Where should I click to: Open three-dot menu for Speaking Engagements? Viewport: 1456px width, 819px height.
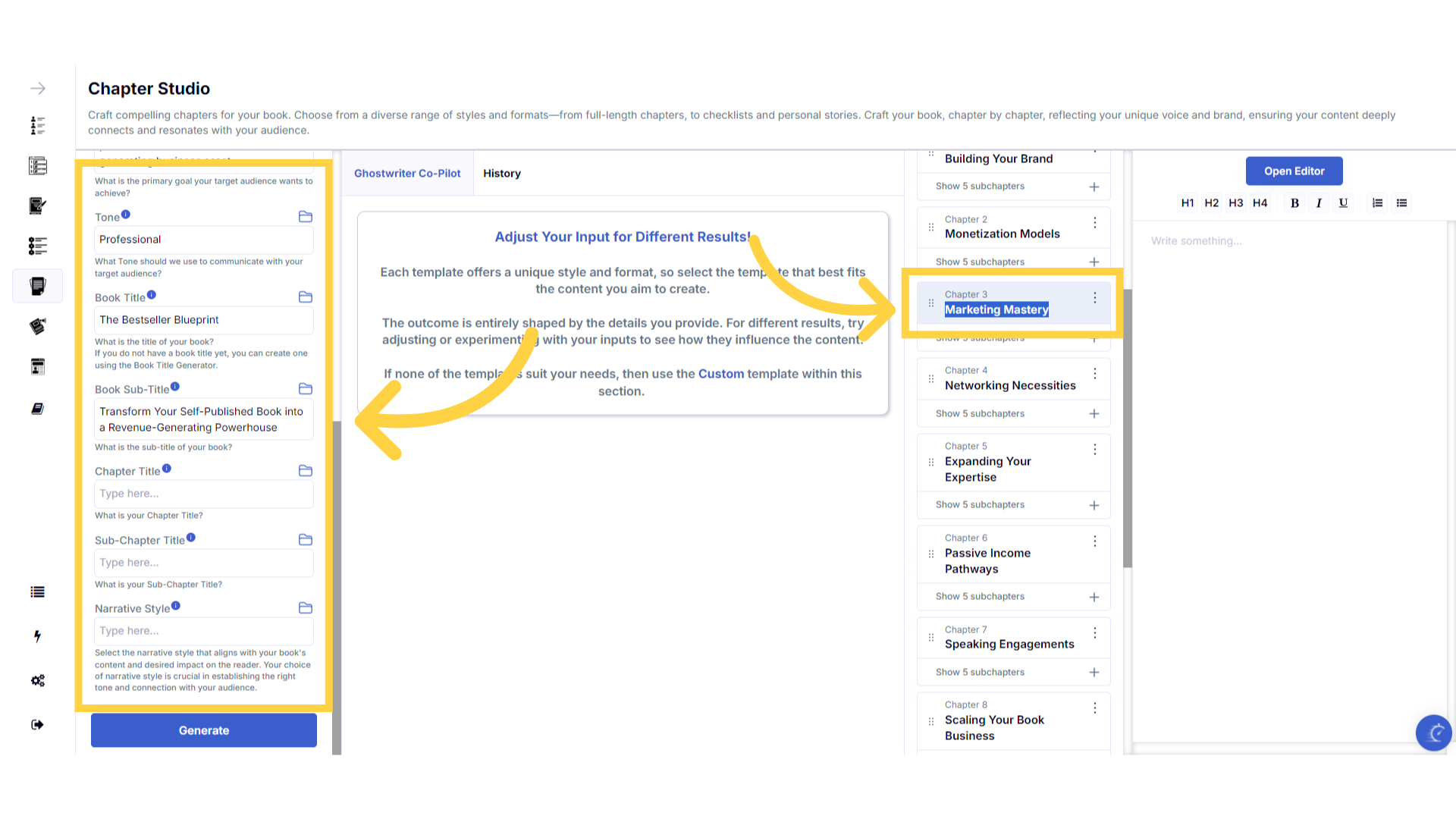pos(1094,633)
